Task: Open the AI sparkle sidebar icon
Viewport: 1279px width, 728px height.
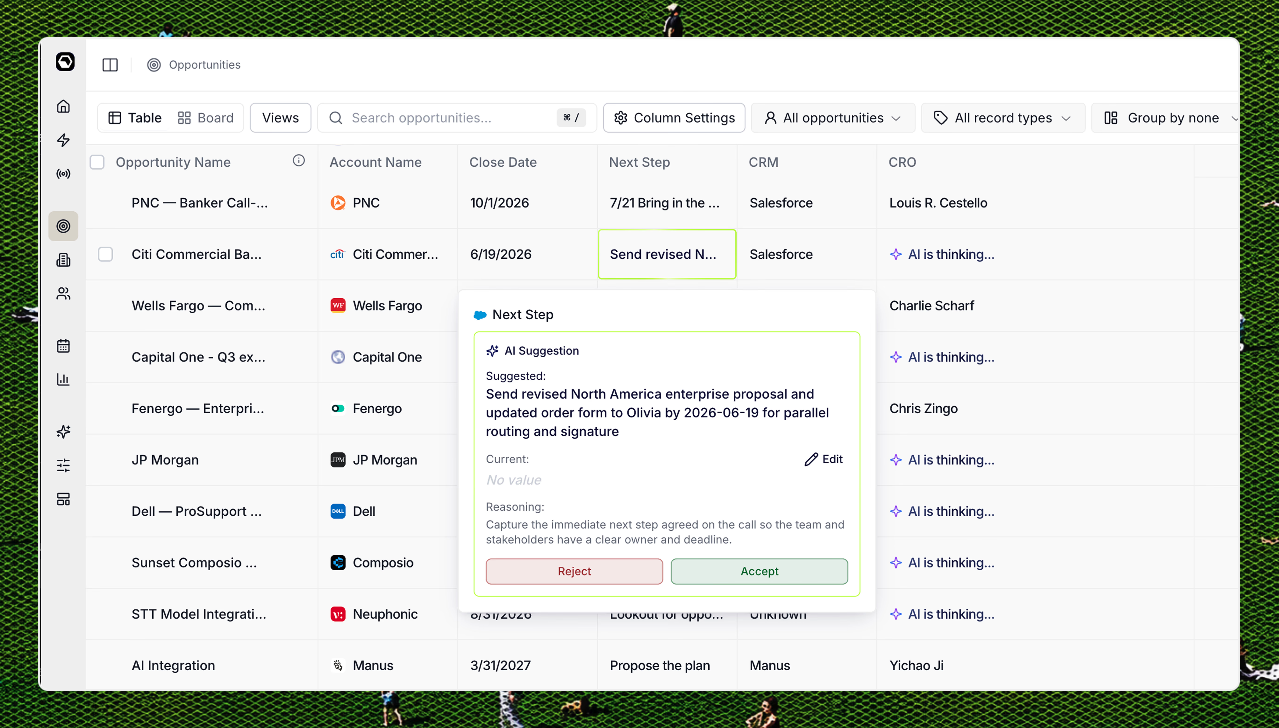Action: (x=63, y=431)
